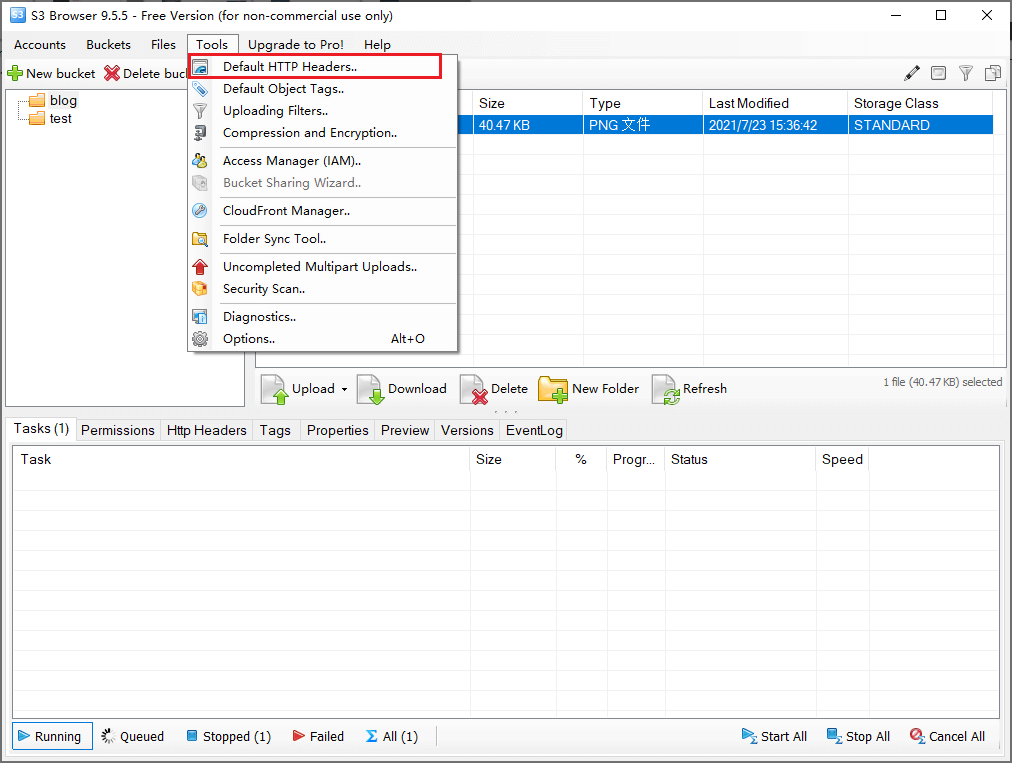
Task: Click the Uploading Filters funnel icon
Action: 200,111
